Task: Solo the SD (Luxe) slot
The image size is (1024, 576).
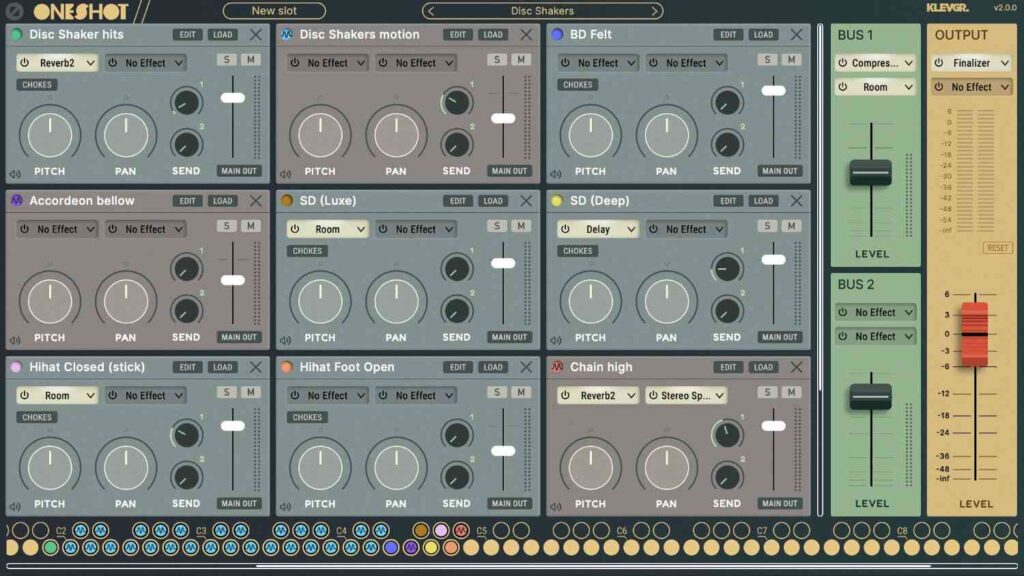Action: [497, 226]
